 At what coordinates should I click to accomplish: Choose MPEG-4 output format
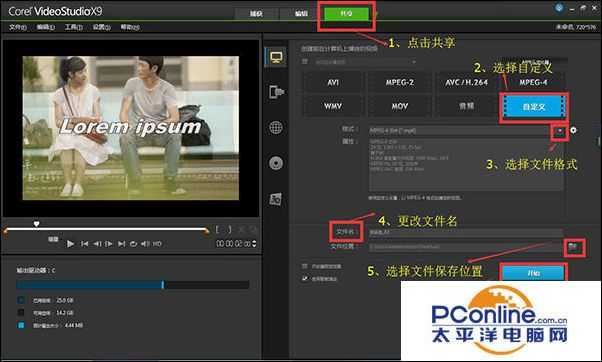coord(533,83)
